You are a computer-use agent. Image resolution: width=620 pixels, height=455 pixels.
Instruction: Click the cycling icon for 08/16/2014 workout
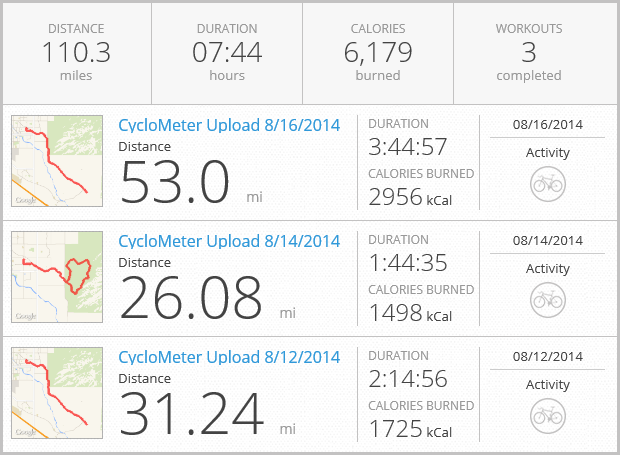tap(547, 182)
